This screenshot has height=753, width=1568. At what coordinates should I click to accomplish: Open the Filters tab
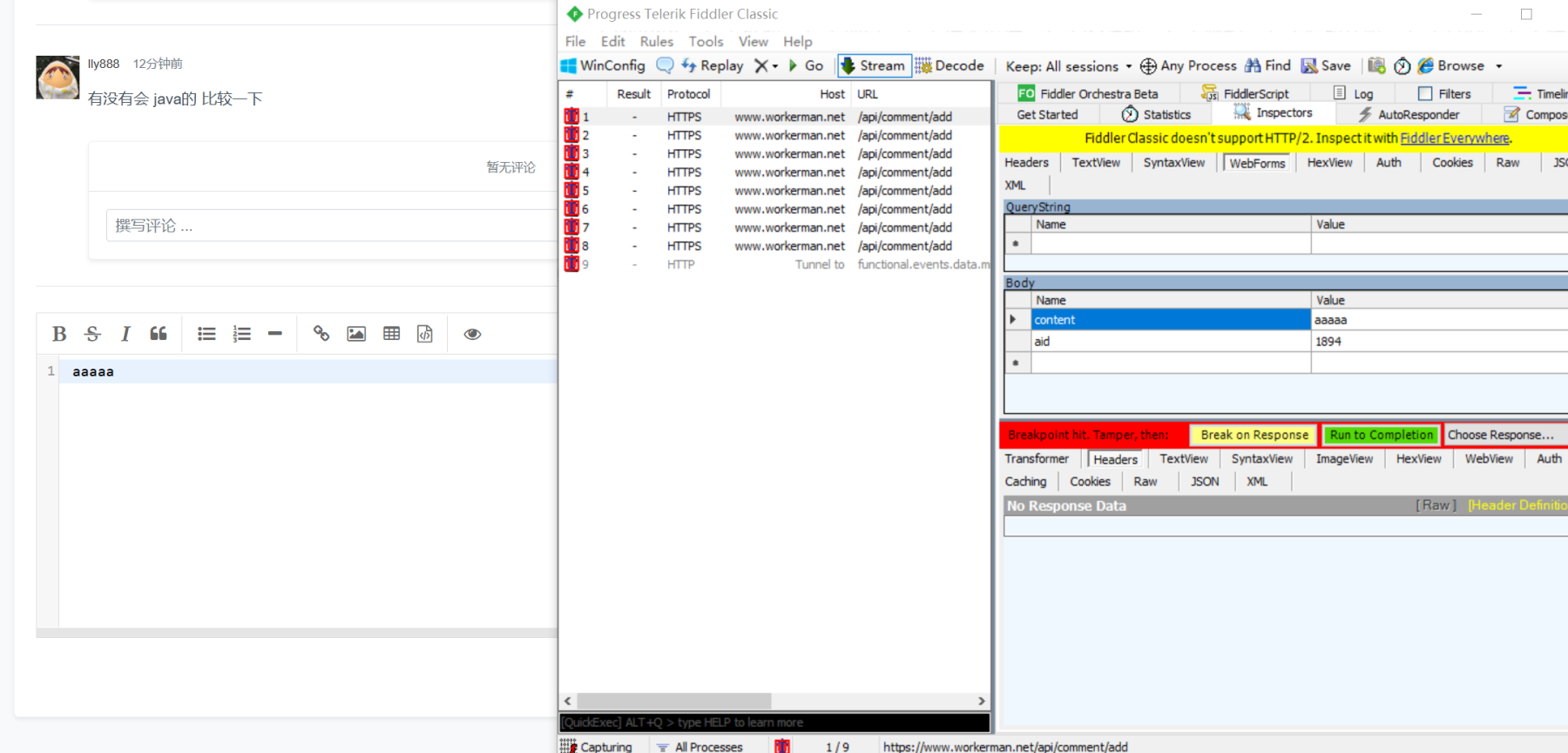tap(1444, 93)
